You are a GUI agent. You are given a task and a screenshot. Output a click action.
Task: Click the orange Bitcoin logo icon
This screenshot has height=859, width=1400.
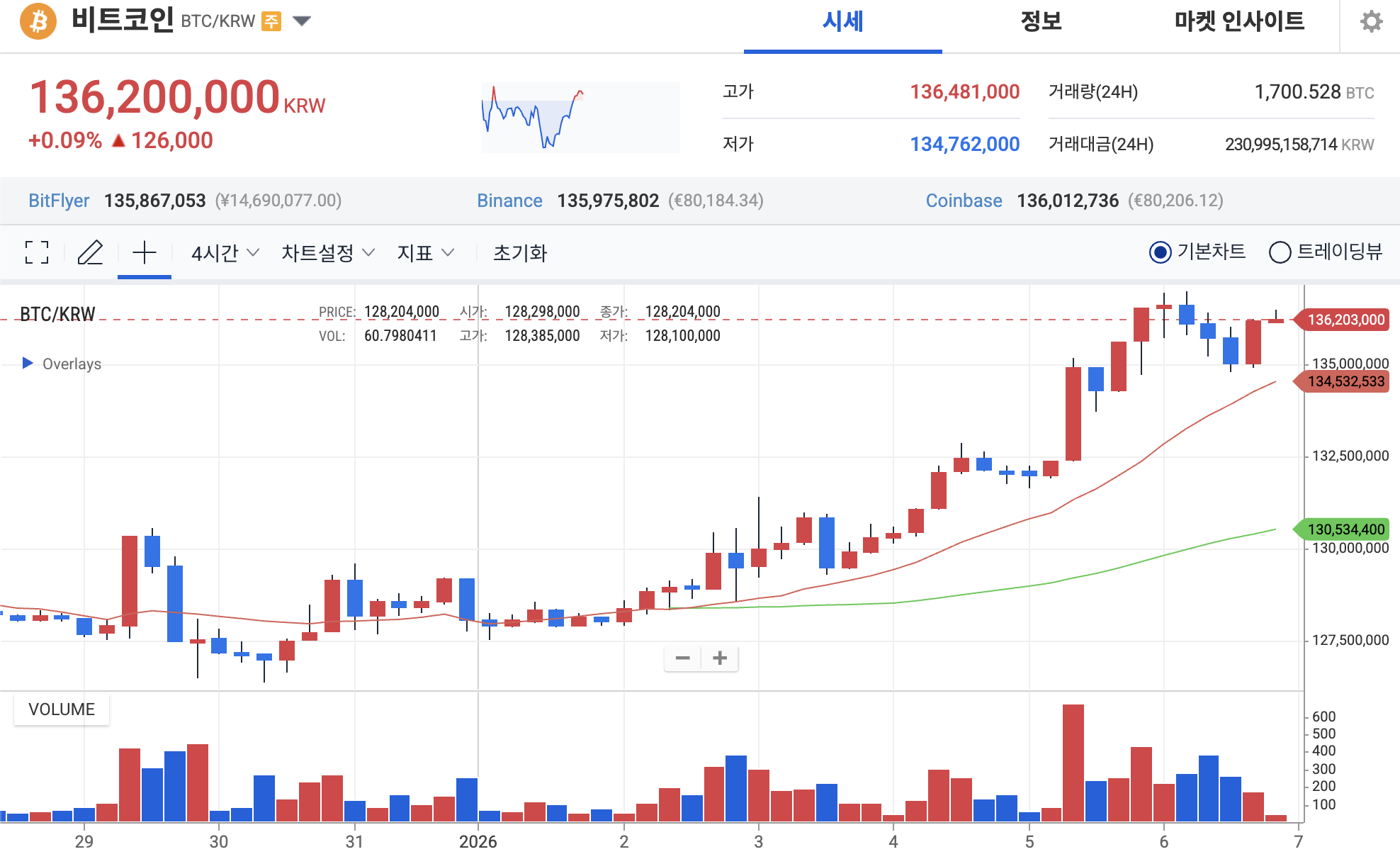[x=38, y=21]
